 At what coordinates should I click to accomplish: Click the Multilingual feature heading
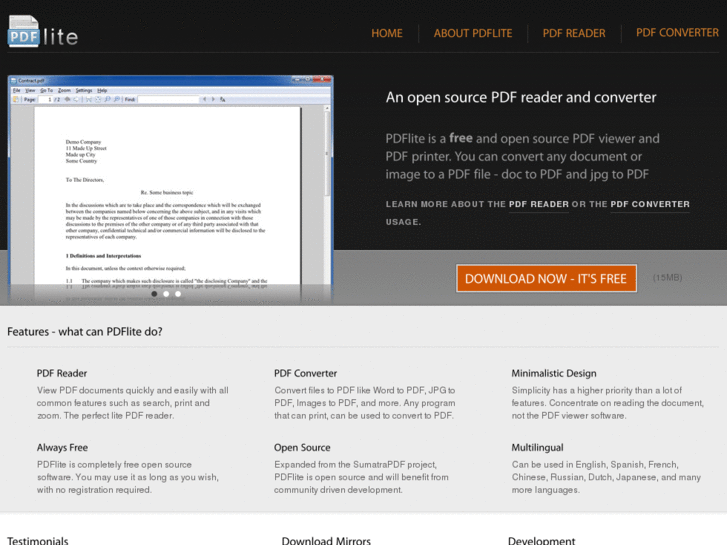coord(537,448)
